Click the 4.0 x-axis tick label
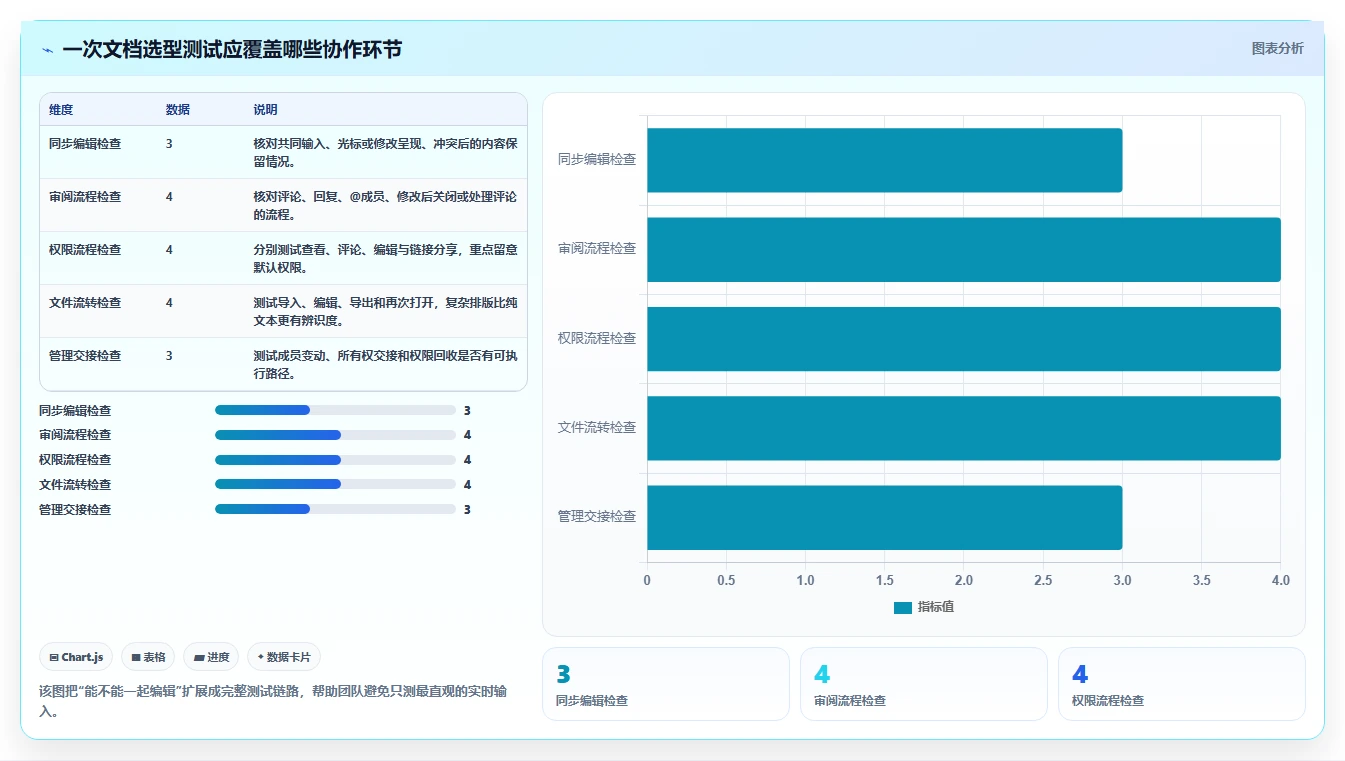This screenshot has width=1345, height=761. click(x=1280, y=581)
